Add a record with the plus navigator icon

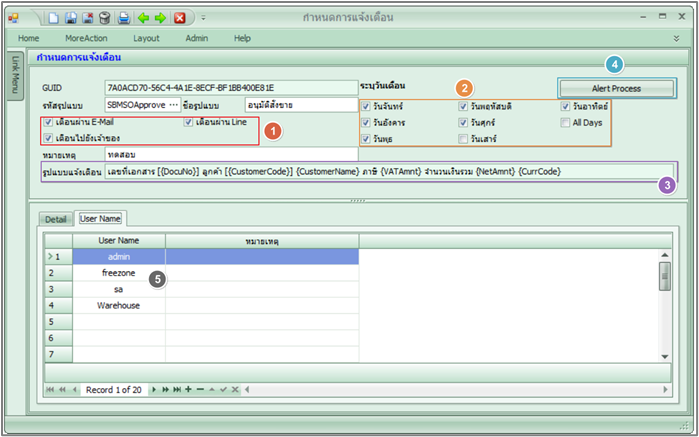coord(187,388)
